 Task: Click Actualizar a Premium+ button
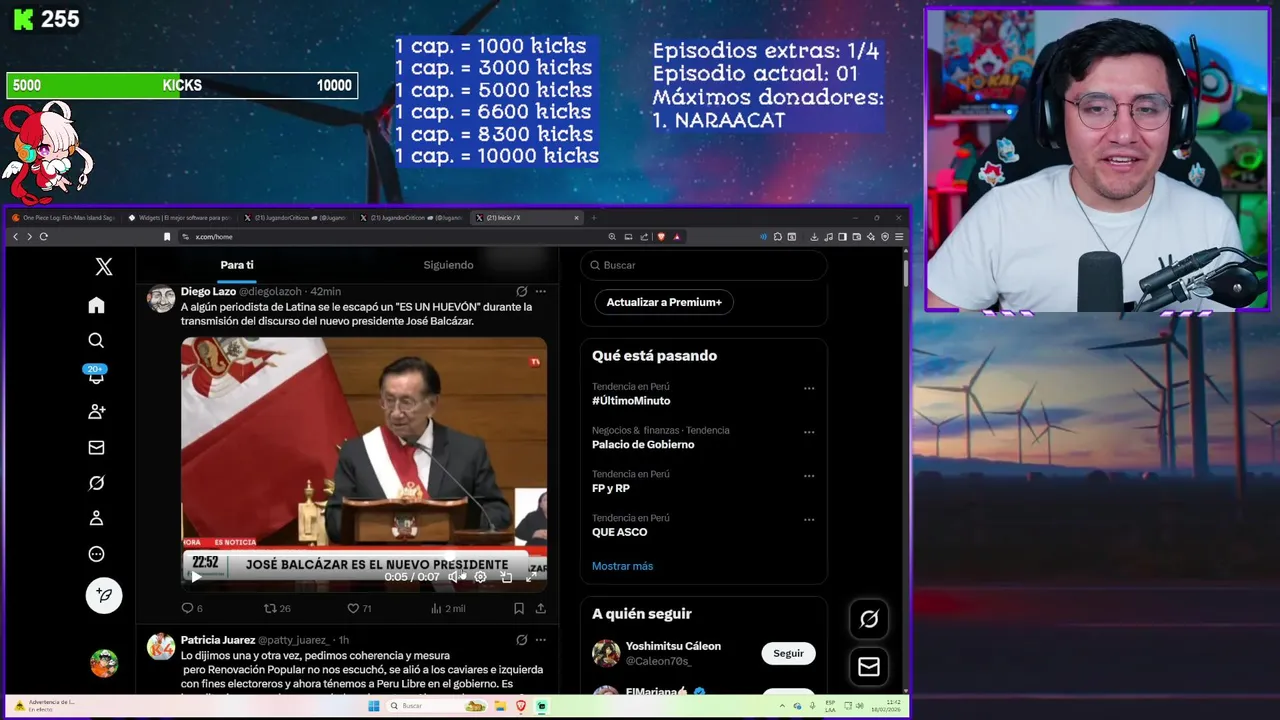(x=664, y=302)
